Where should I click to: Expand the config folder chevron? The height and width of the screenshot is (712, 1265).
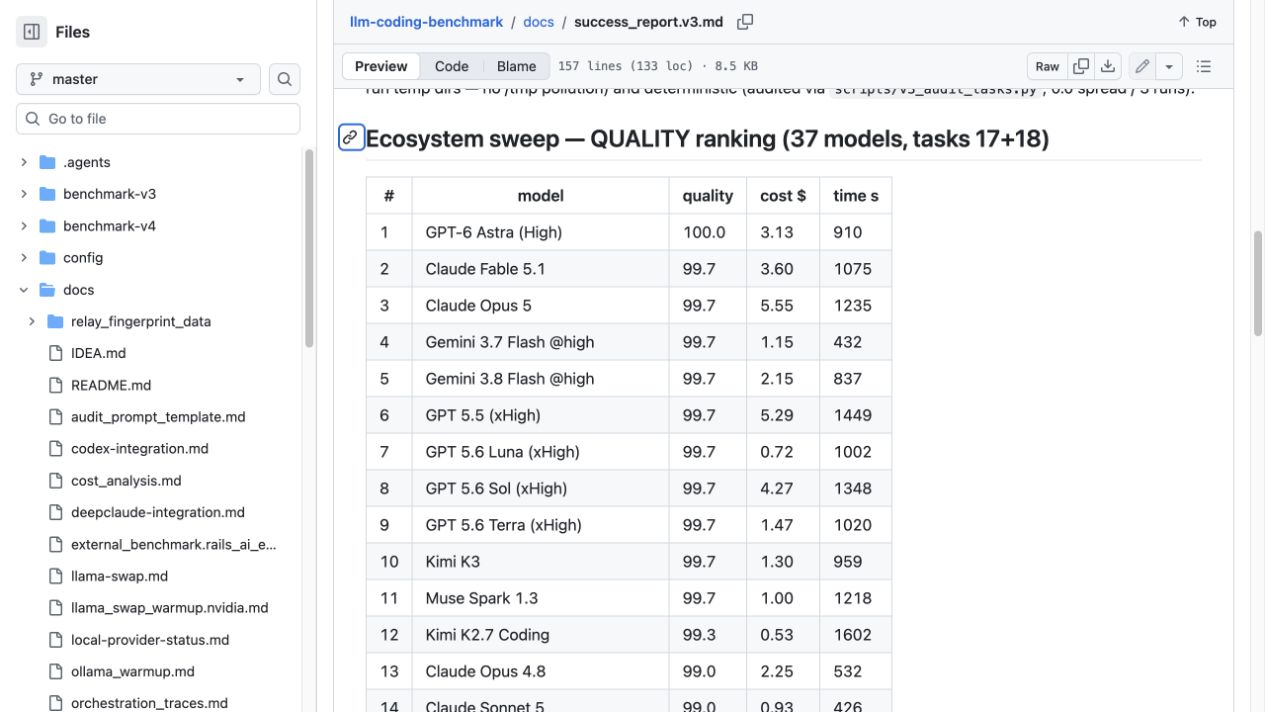click(x=24, y=258)
